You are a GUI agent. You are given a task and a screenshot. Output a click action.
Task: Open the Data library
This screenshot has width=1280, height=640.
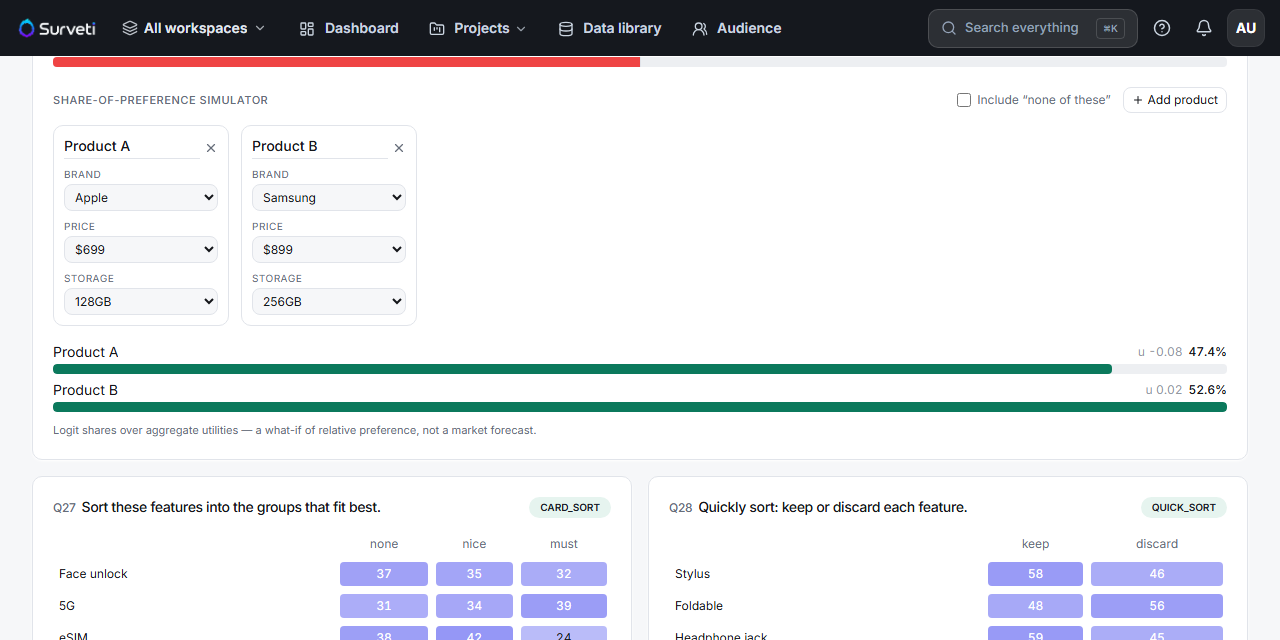pos(610,28)
